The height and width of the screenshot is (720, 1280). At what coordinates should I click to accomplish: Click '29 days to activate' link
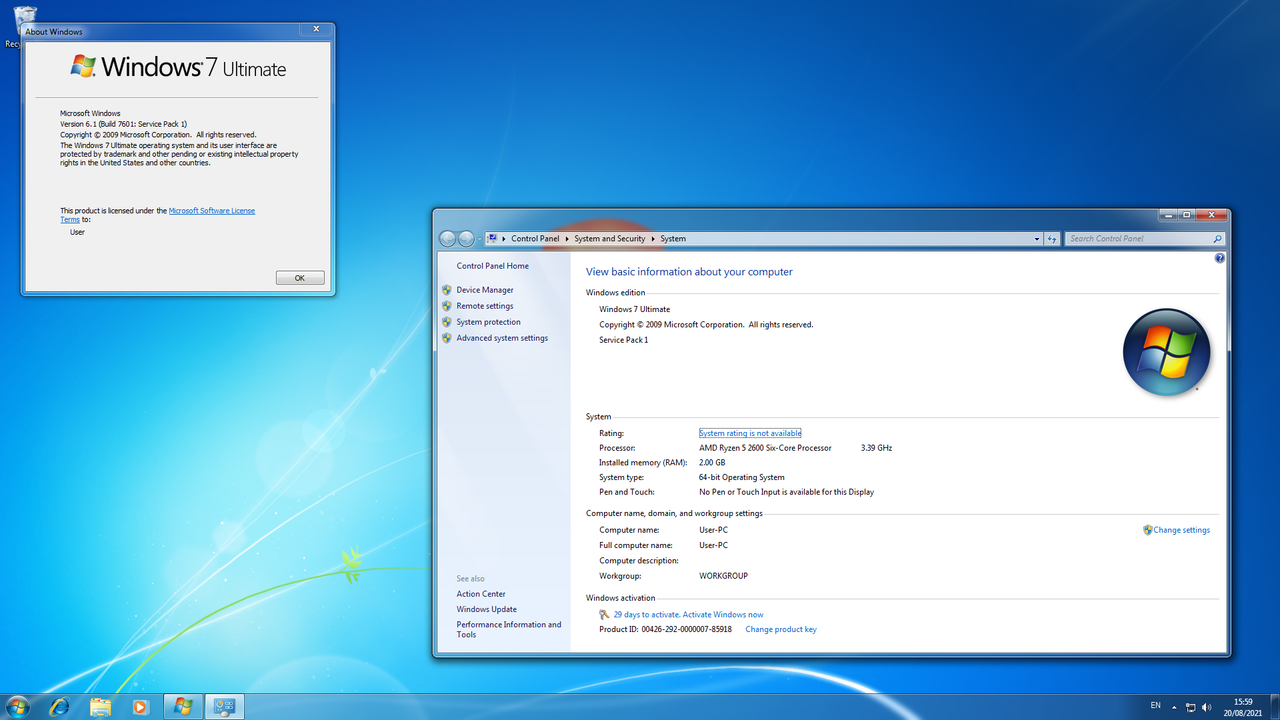688,615
